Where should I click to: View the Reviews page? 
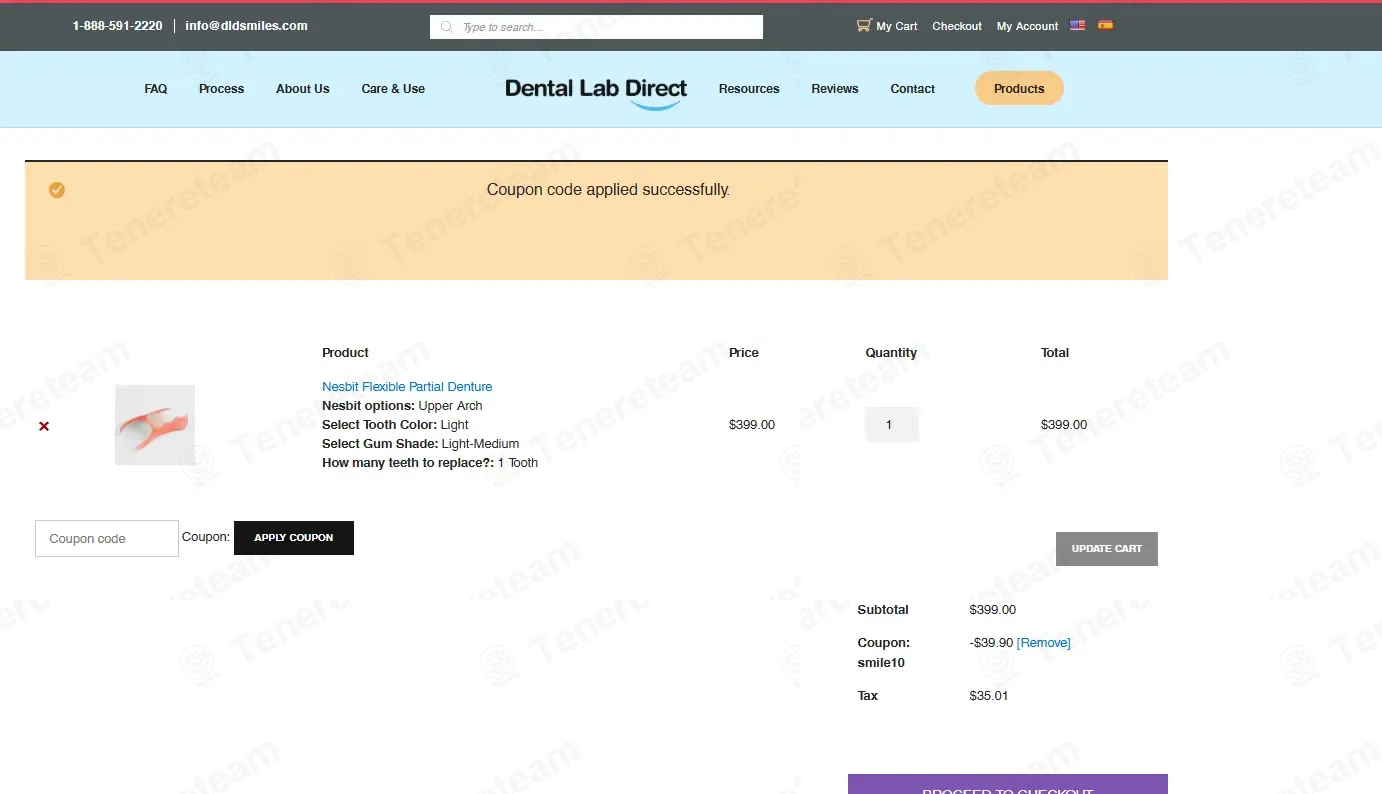(x=835, y=89)
